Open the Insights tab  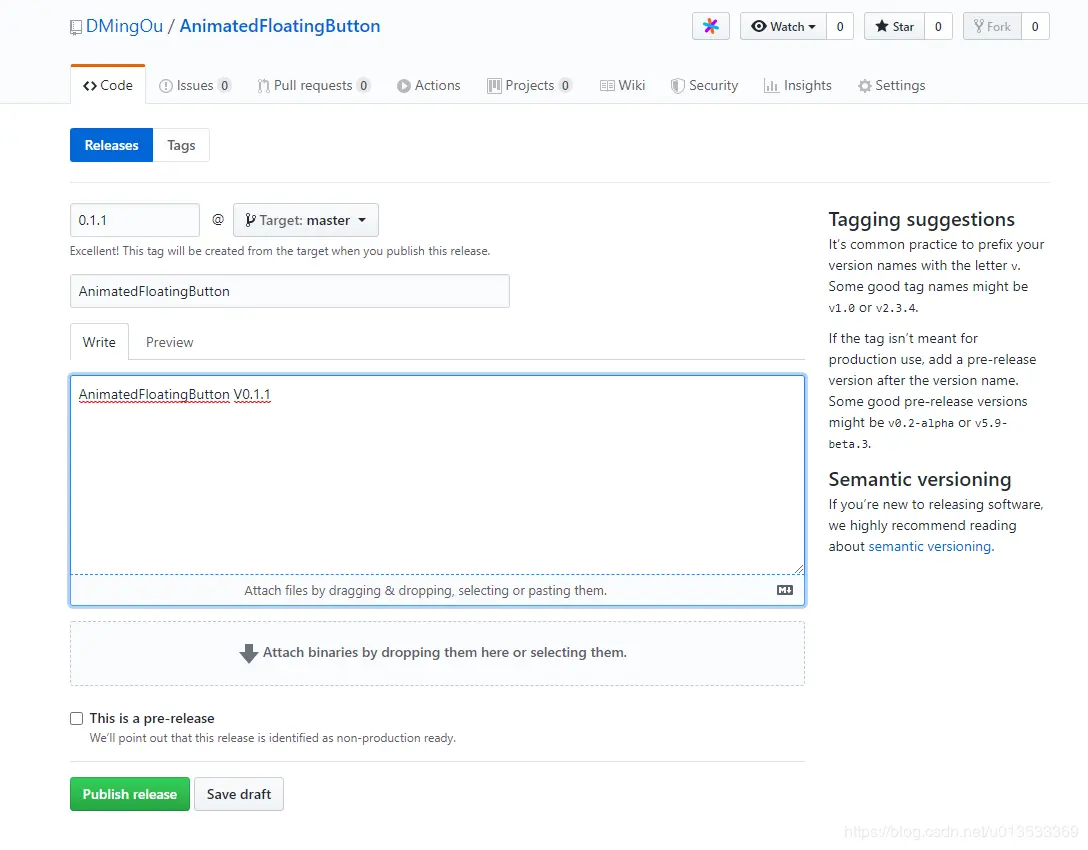point(798,85)
